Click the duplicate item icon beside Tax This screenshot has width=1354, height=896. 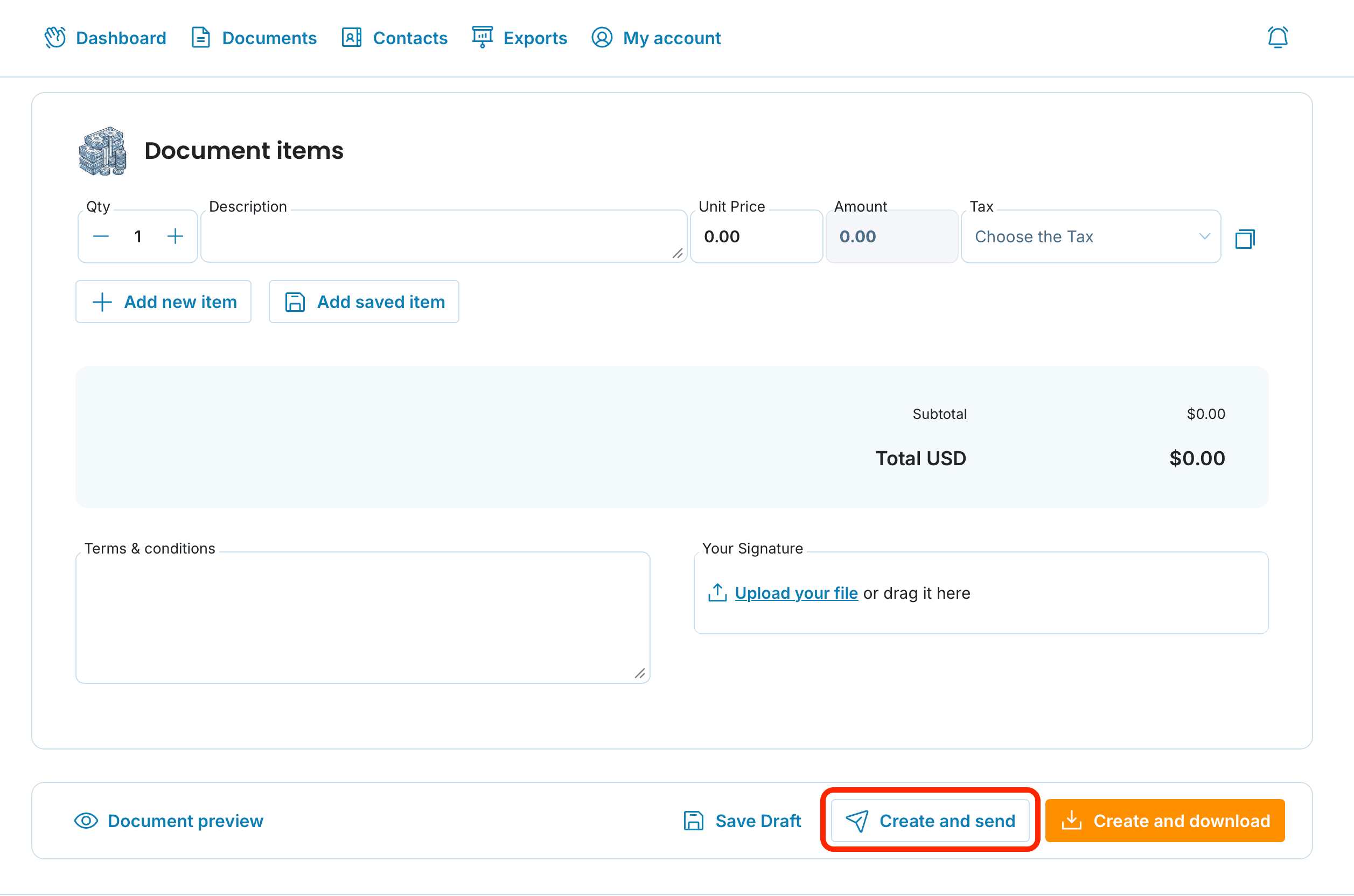pyautogui.click(x=1245, y=239)
